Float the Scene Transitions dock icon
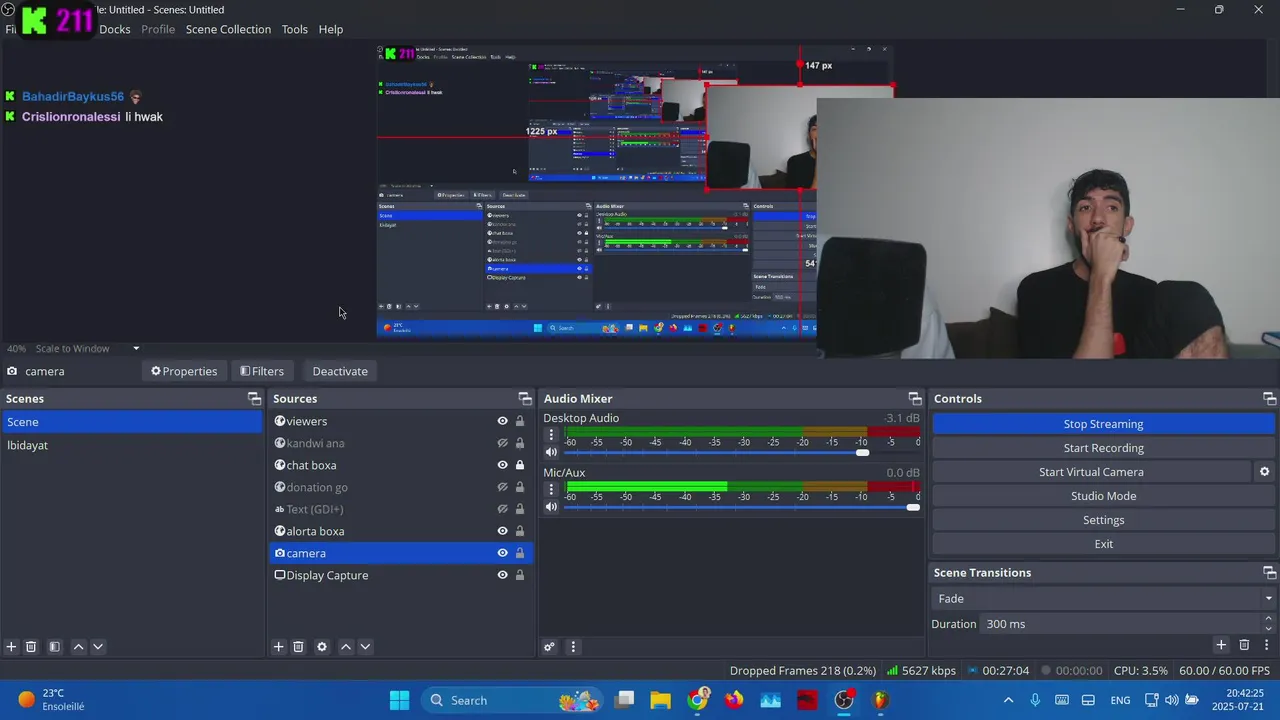Image resolution: width=1280 pixels, height=720 pixels. (1269, 573)
